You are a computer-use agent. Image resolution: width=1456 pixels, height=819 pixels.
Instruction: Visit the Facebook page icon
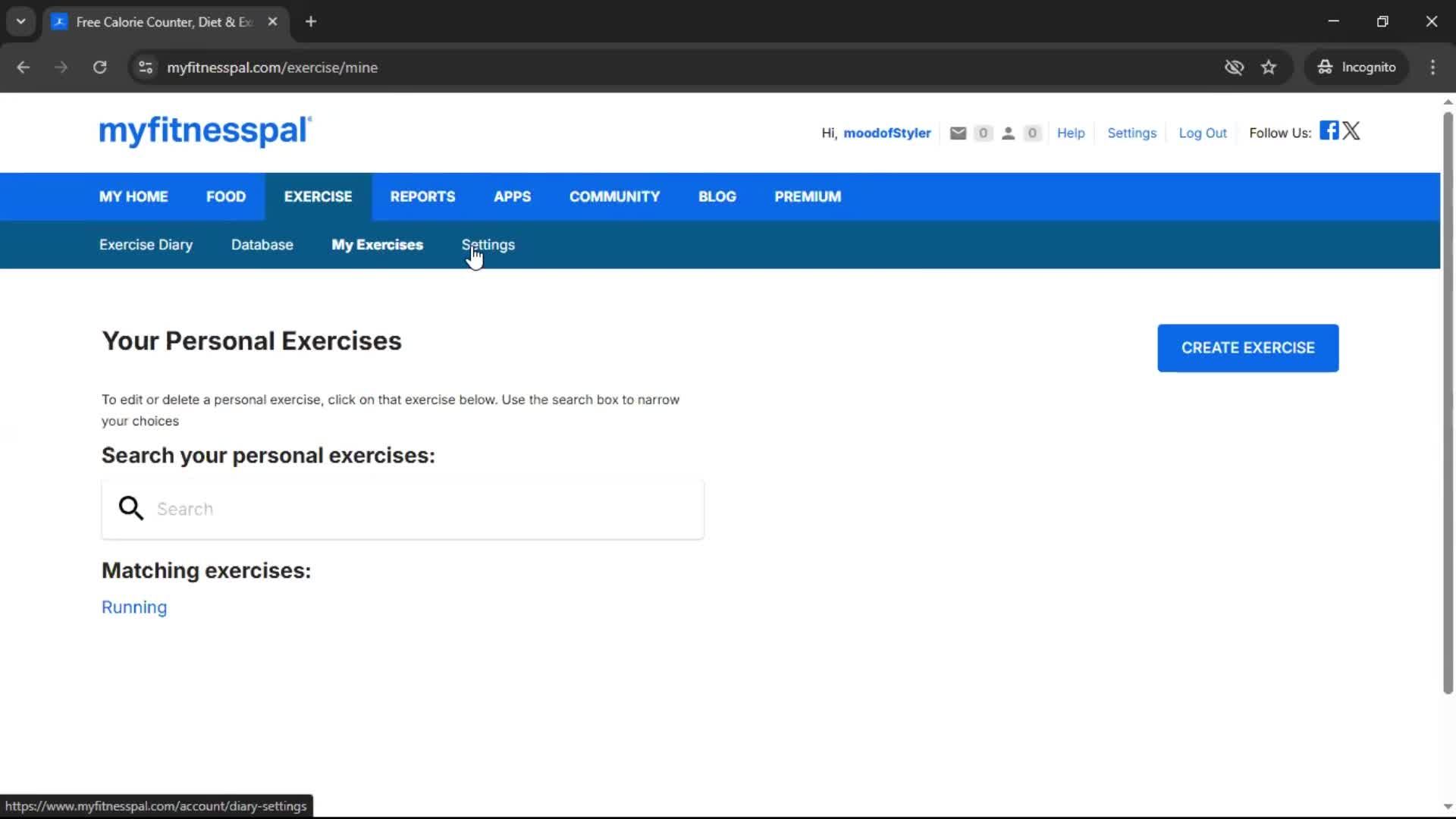pos(1329,130)
